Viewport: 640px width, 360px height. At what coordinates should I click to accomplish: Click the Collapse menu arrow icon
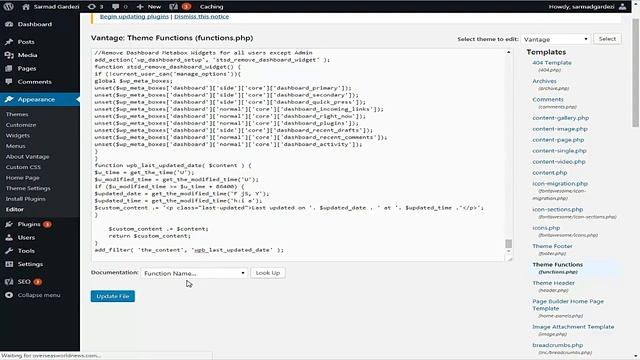9,295
